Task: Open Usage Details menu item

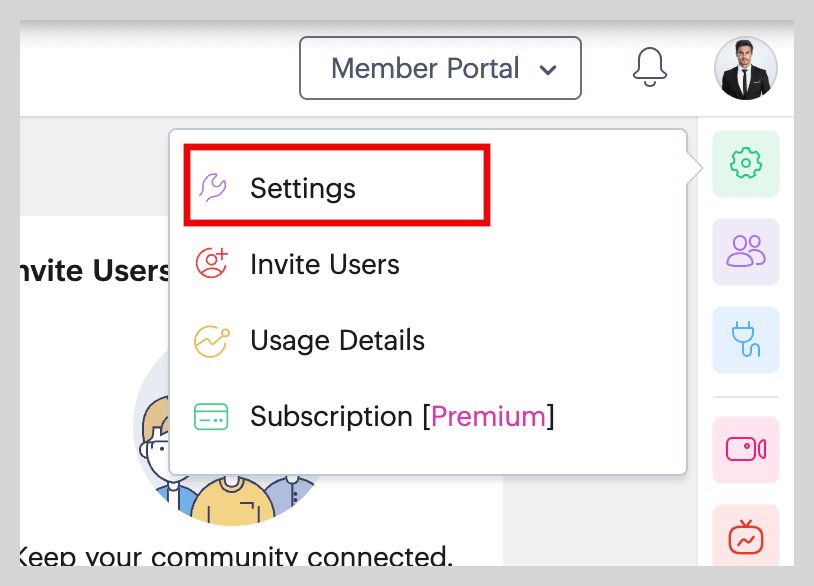Action: pyautogui.click(x=337, y=340)
